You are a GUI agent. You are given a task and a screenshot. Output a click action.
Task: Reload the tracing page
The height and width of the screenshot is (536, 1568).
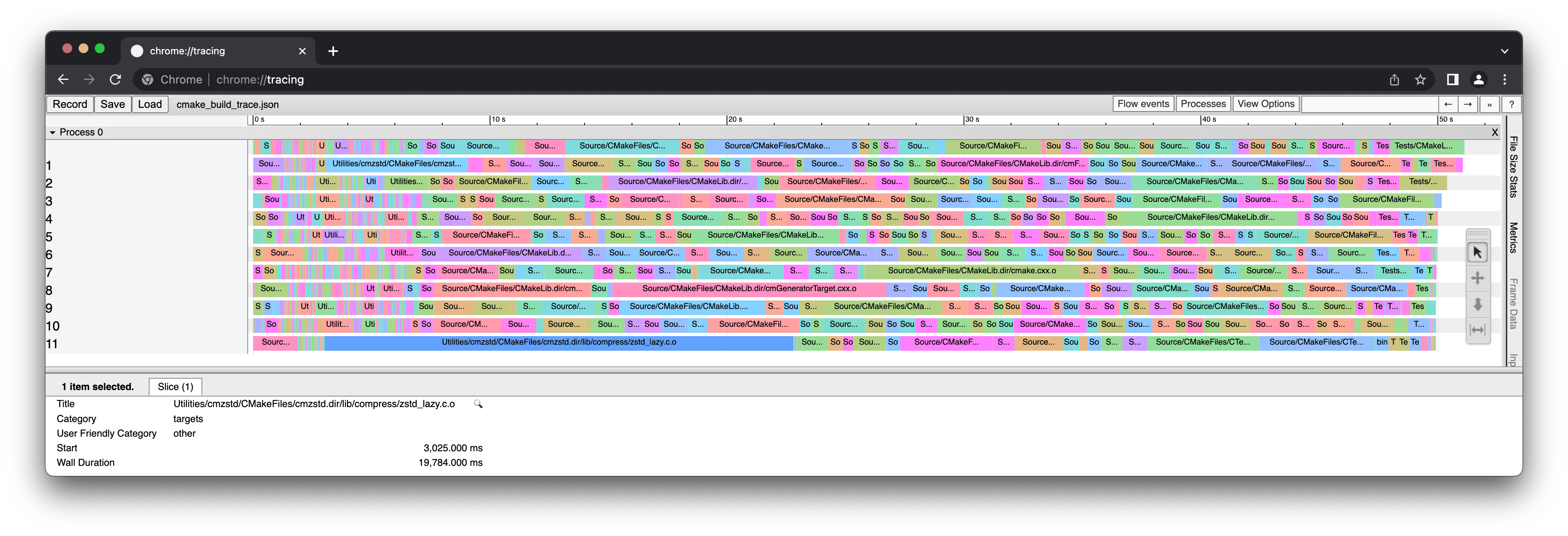click(115, 79)
